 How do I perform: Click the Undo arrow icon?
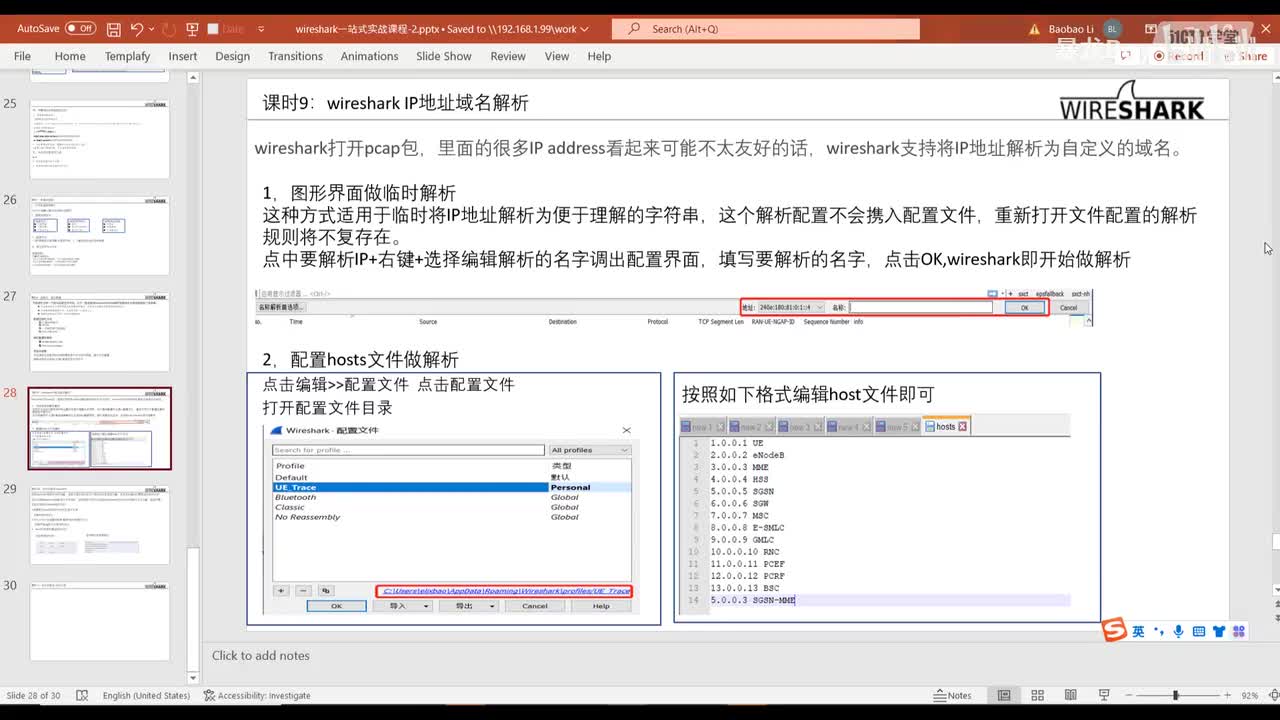(137, 29)
